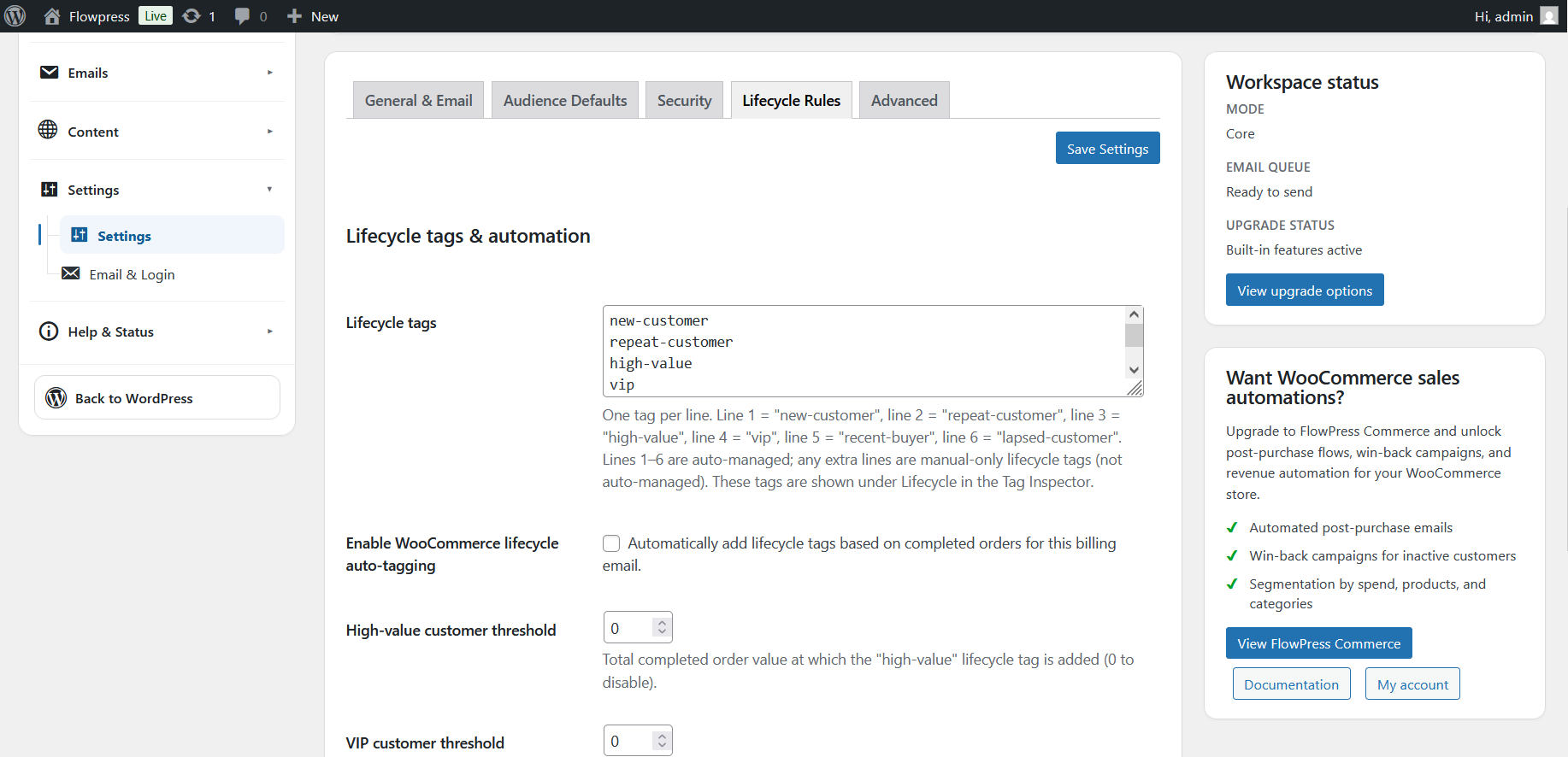This screenshot has height=757, width=1568.
Task: Open the Advanced tab
Action: click(905, 100)
